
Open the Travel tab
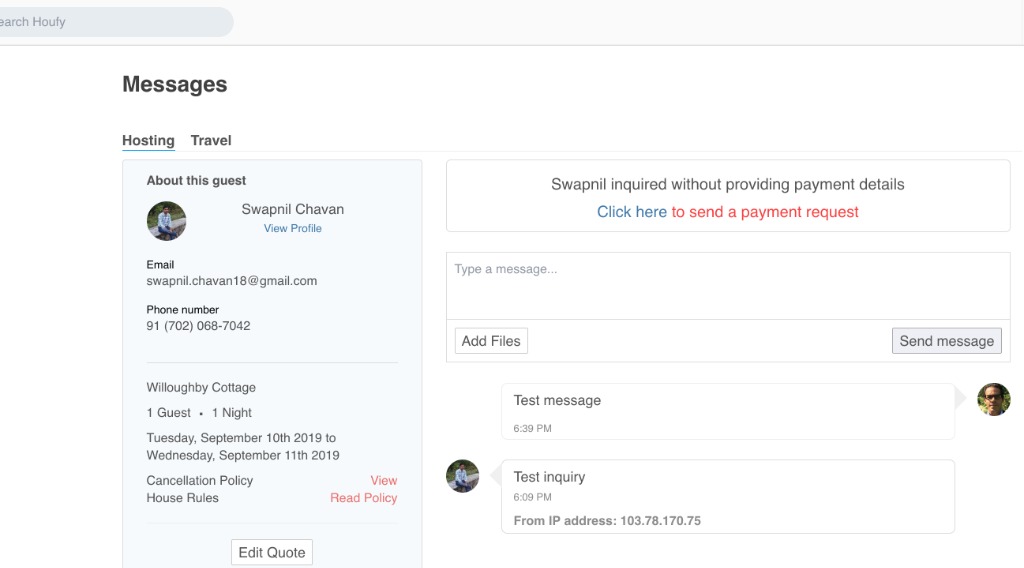tap(211, 141)
